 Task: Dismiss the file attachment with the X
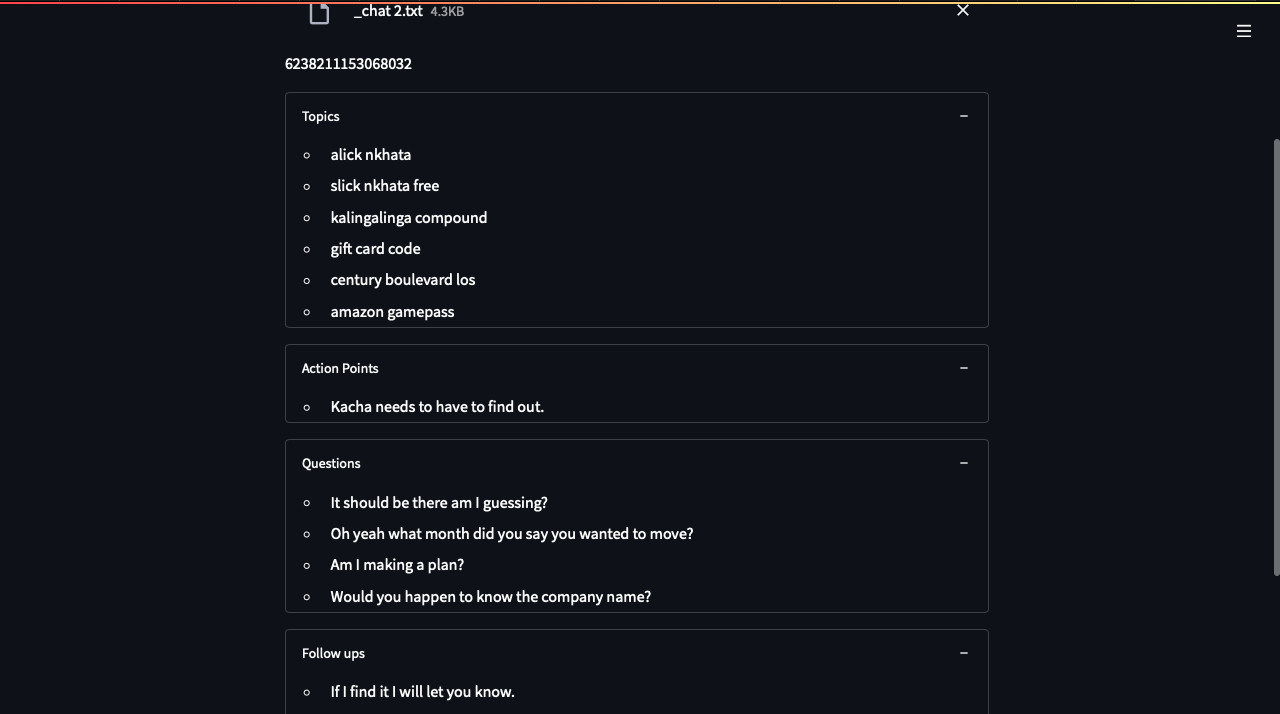(x=962, y=10)
